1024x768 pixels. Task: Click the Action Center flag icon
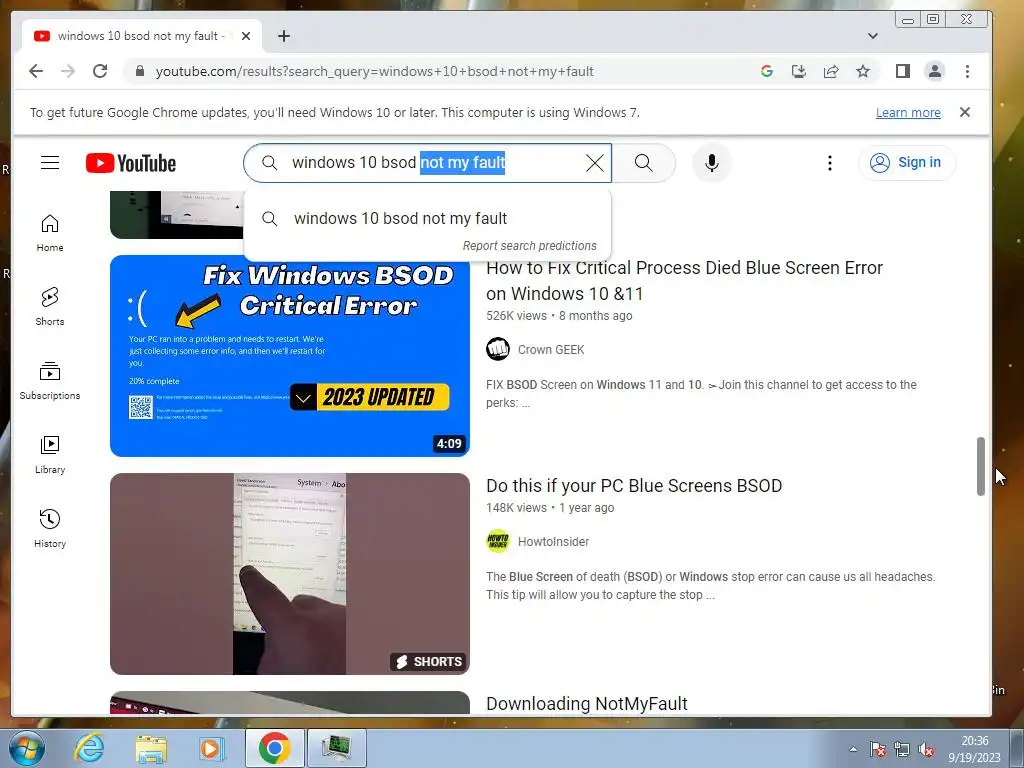click(x=878, y=750)
